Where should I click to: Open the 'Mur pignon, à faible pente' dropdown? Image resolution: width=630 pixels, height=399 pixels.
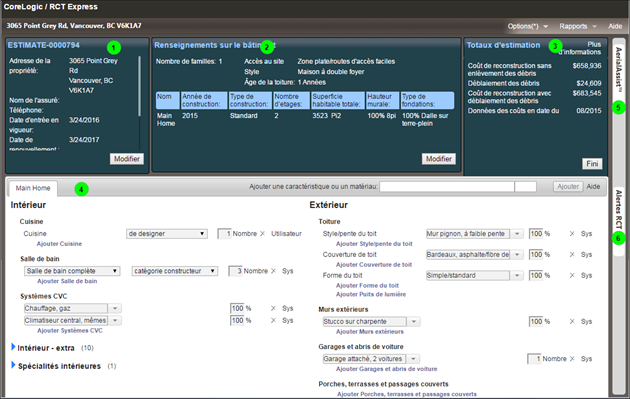517,234
